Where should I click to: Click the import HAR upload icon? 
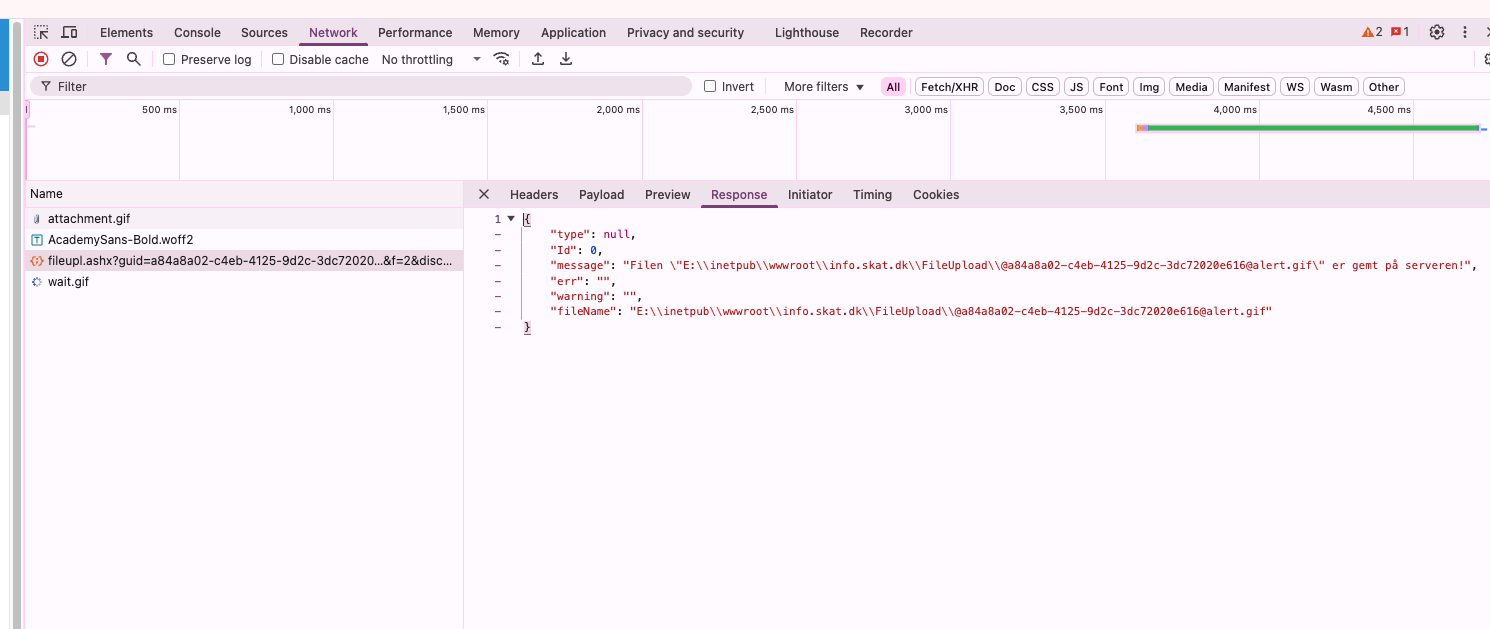(x=538, y=59)
